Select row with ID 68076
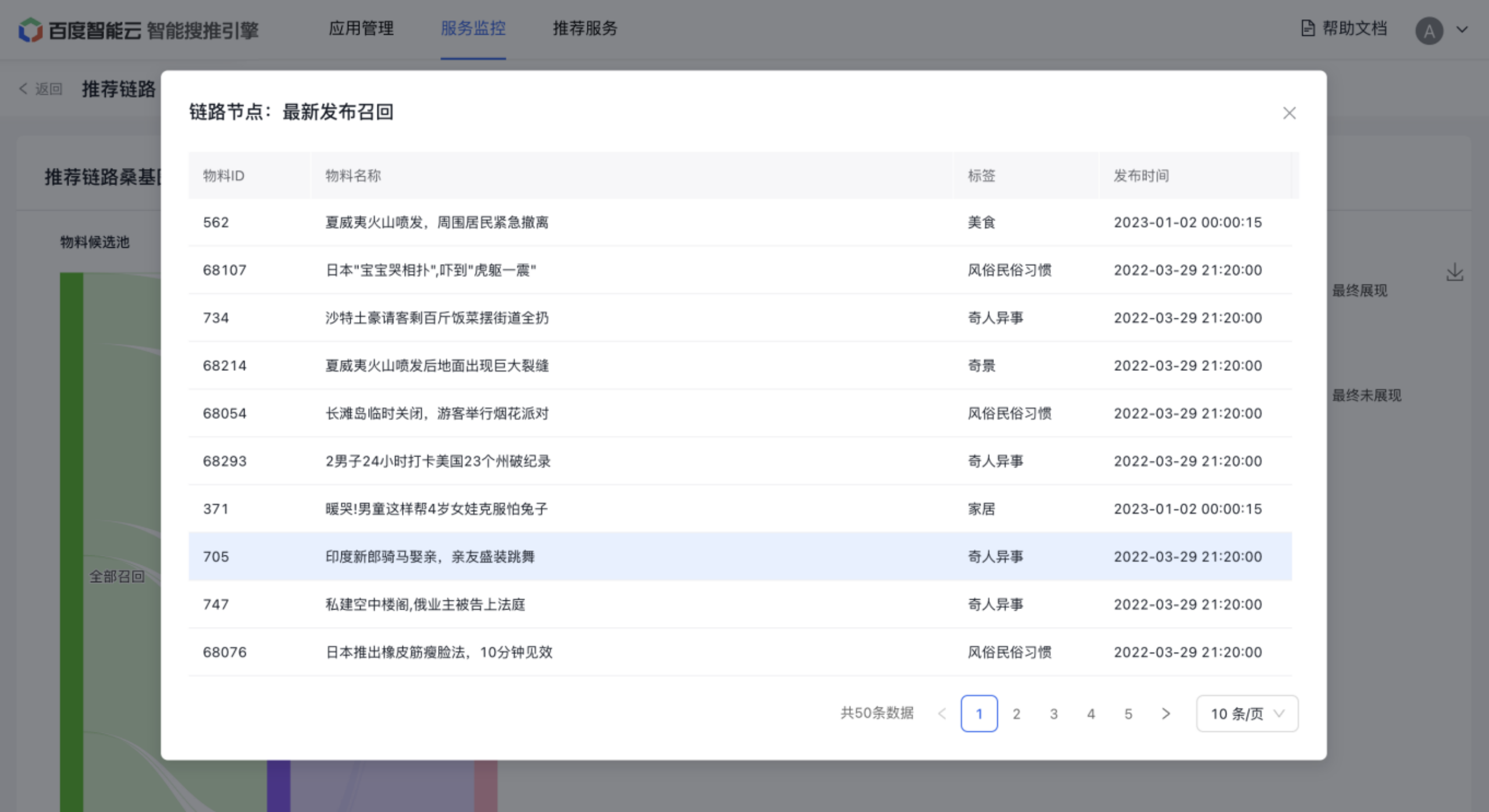This screenshot has width=1489, height=812. pyautogui.click(x=740, y=652)
